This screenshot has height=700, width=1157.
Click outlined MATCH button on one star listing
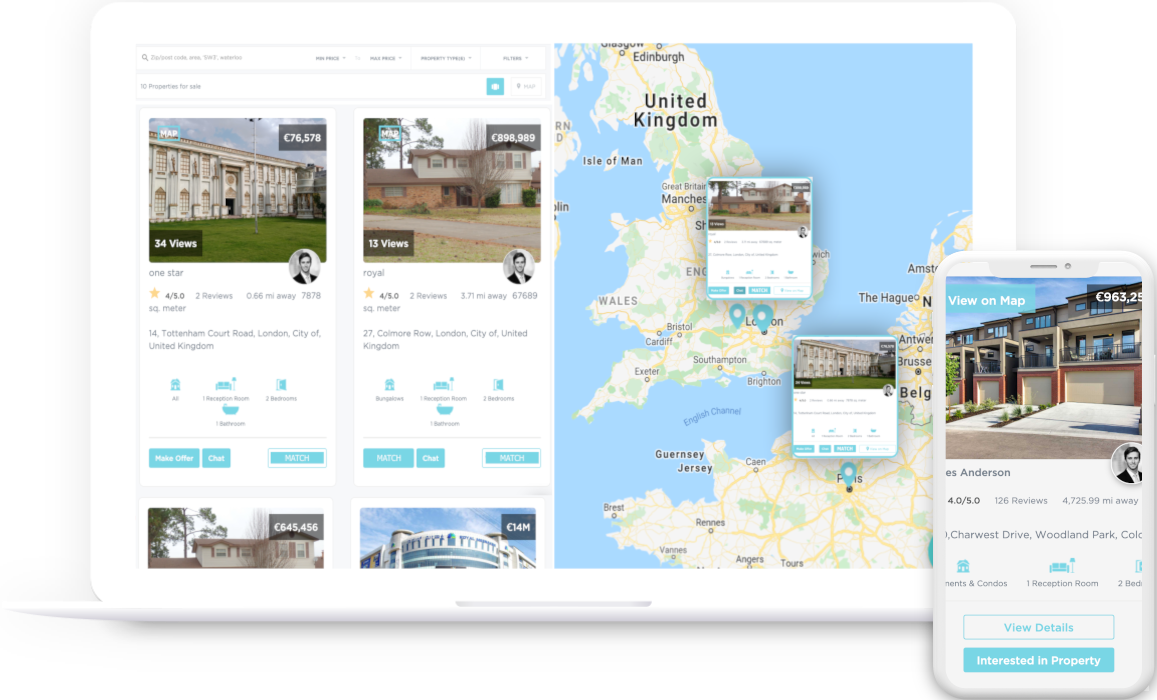coord(297,458)
